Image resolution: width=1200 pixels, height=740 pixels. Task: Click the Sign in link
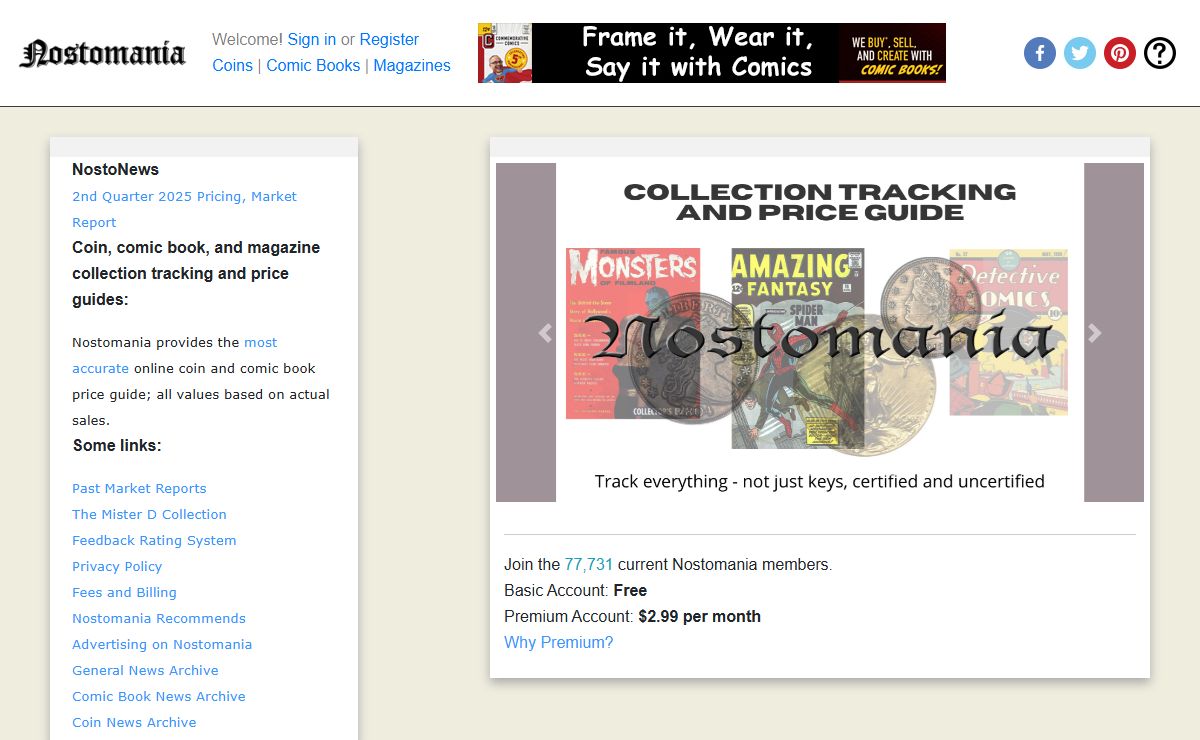pos(312,40)
